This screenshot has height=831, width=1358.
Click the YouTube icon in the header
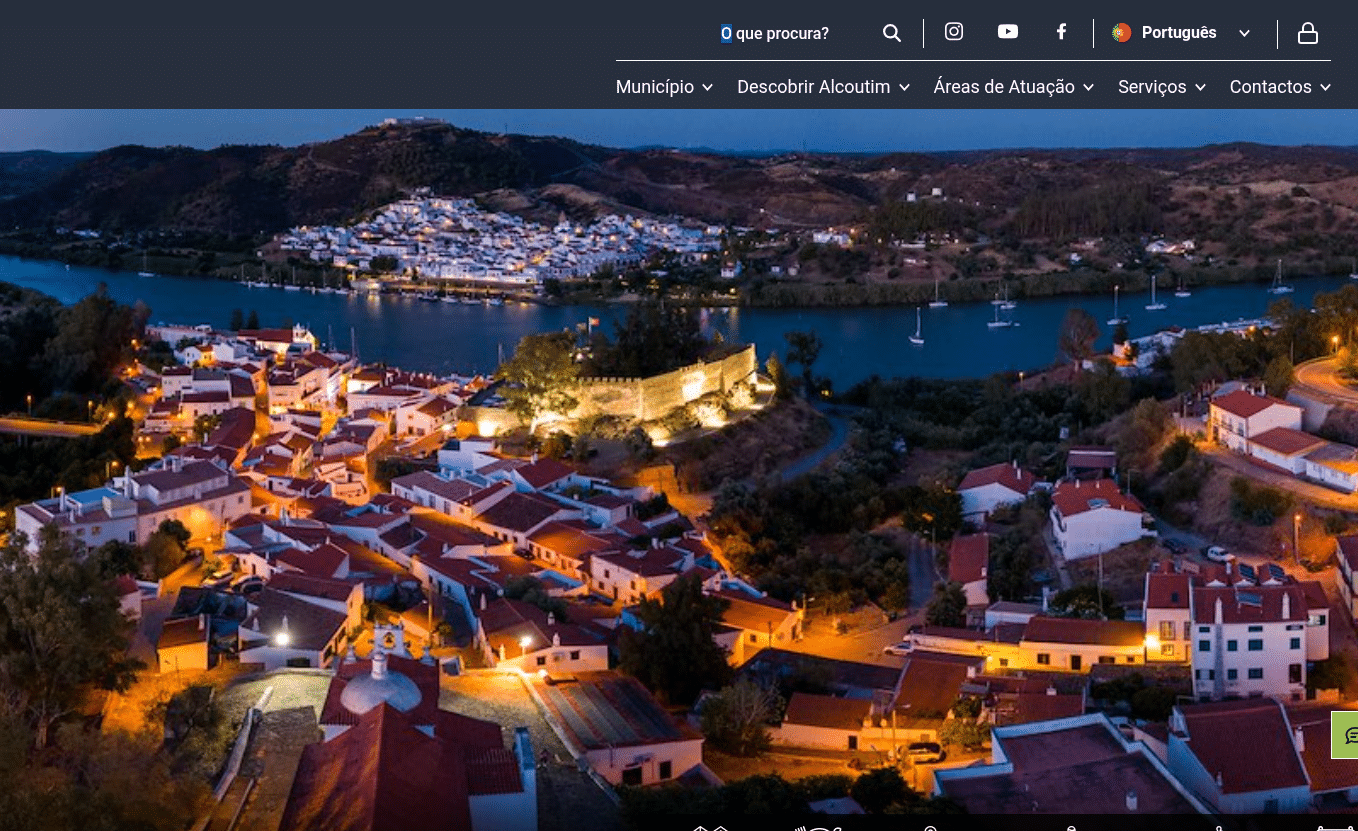[1008, 31]
